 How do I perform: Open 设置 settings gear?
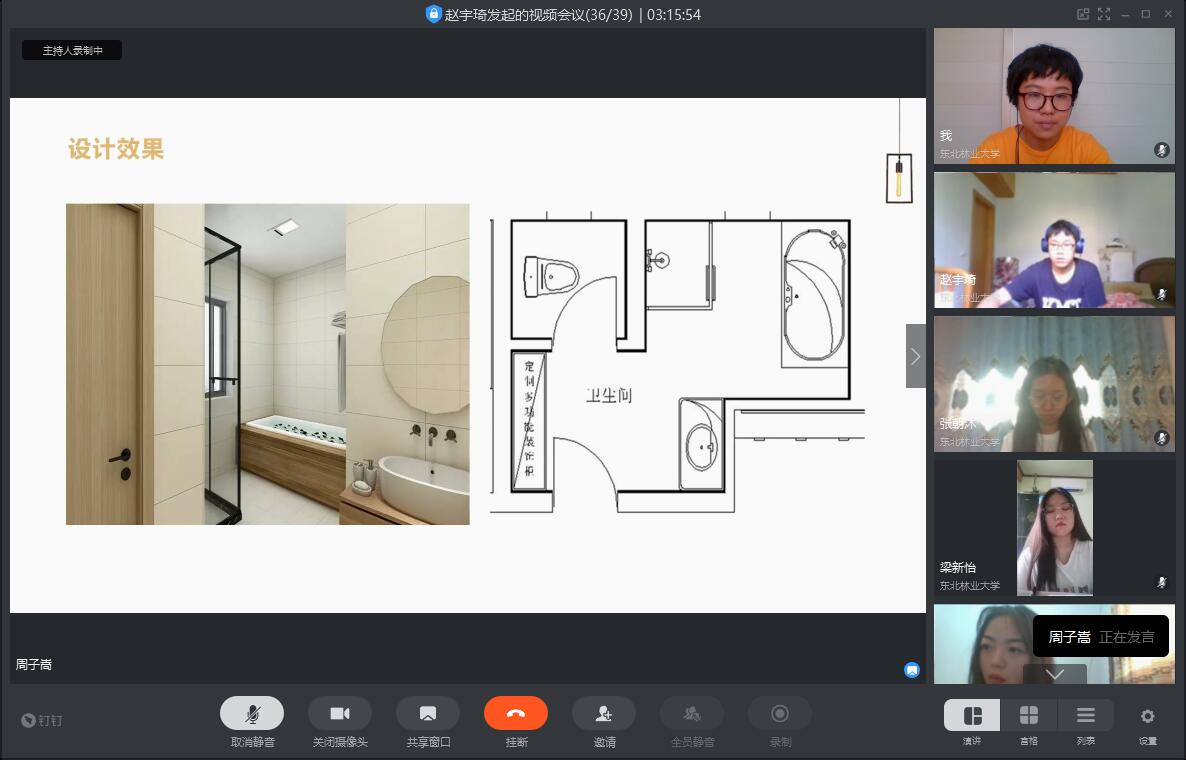pos(1147,717)
